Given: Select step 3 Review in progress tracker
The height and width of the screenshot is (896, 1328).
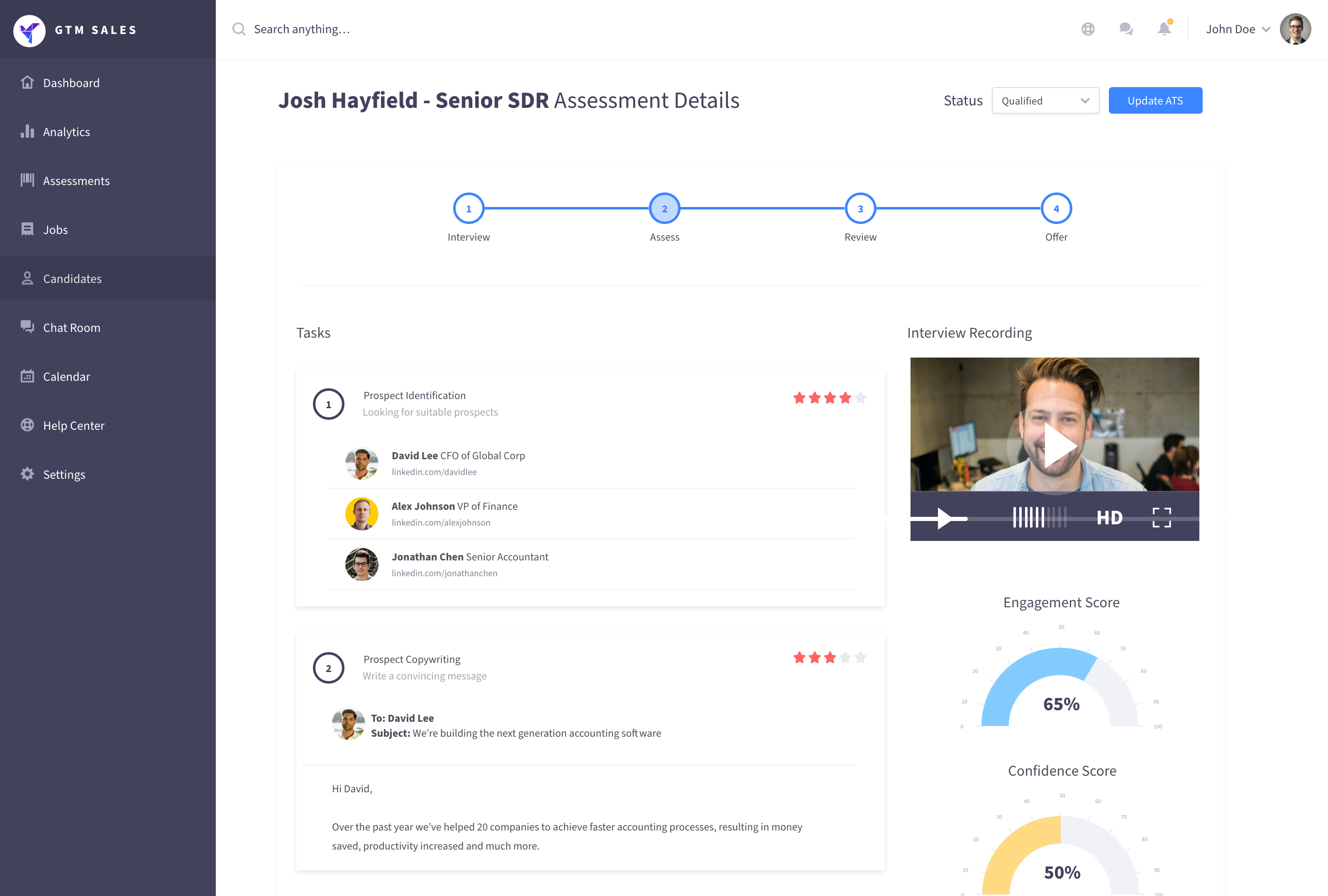Looking at the screenshot, I should (860, 209).
